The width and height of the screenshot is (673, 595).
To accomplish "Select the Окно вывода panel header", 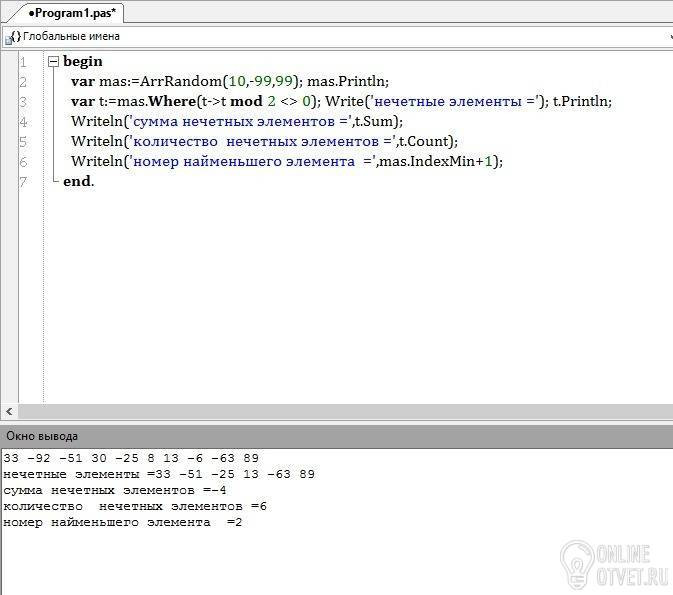I will coord(42,436).
